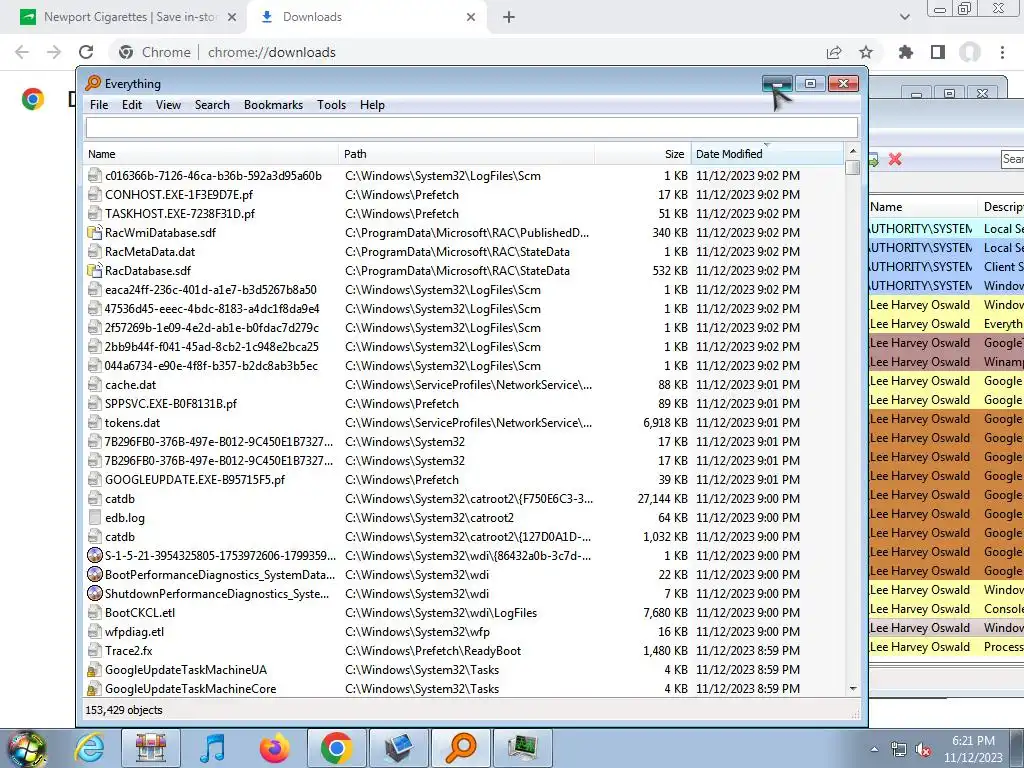Click the RacMetaData.dat file icon
This screenshot has width=1024, height=768.
95,251
